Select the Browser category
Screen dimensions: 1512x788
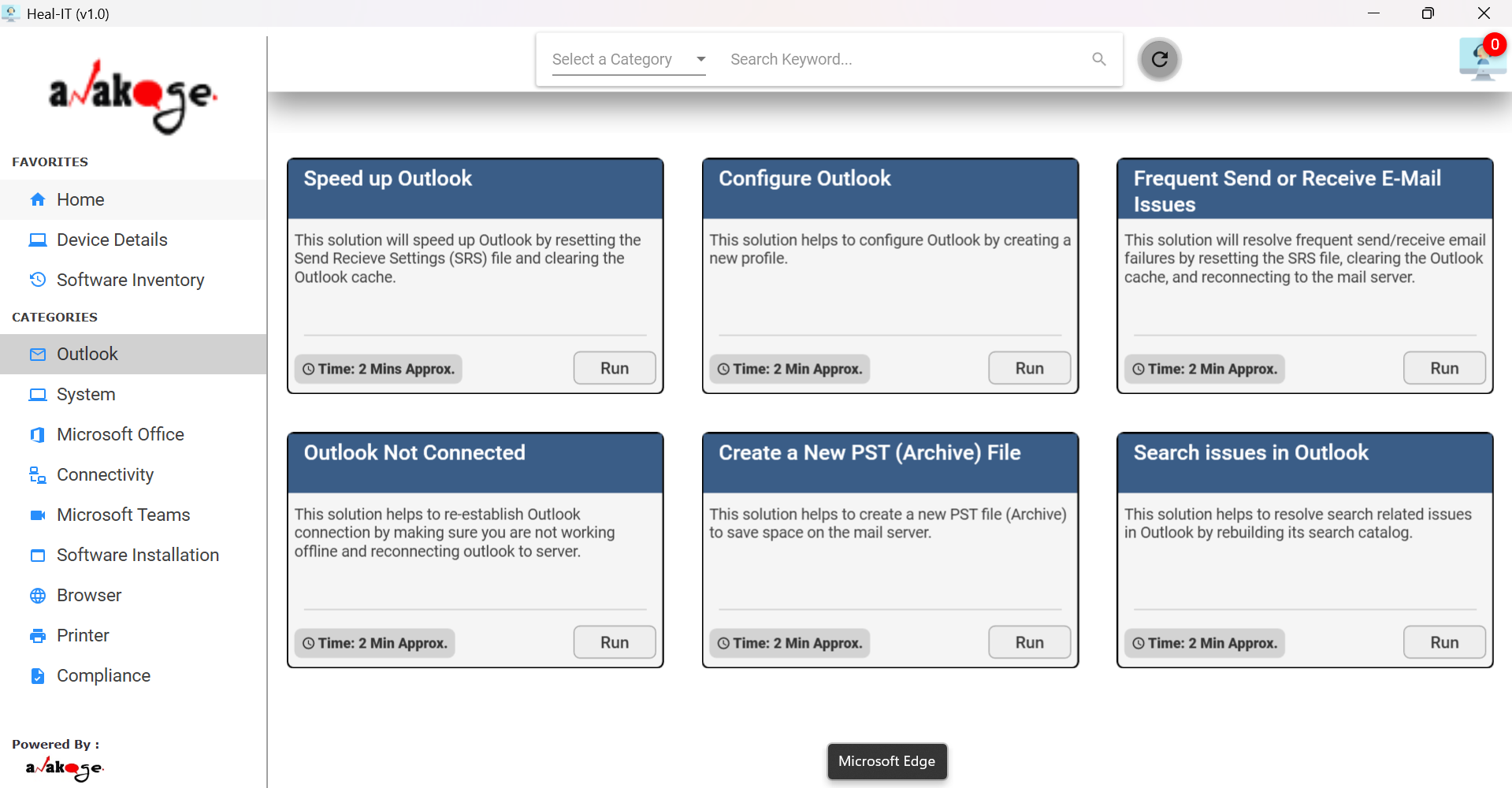click(x=133, y=595)
